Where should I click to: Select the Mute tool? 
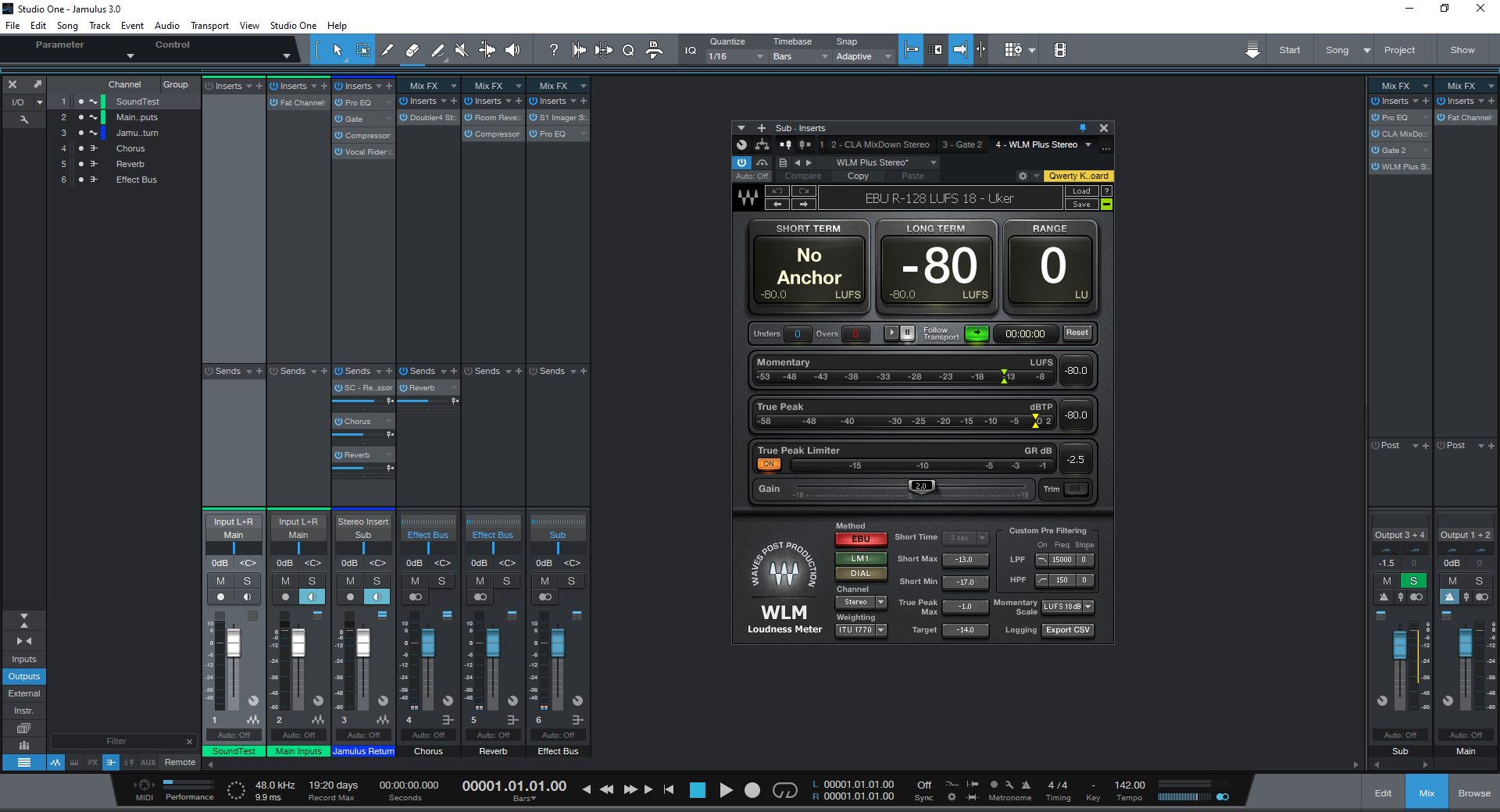462,50
